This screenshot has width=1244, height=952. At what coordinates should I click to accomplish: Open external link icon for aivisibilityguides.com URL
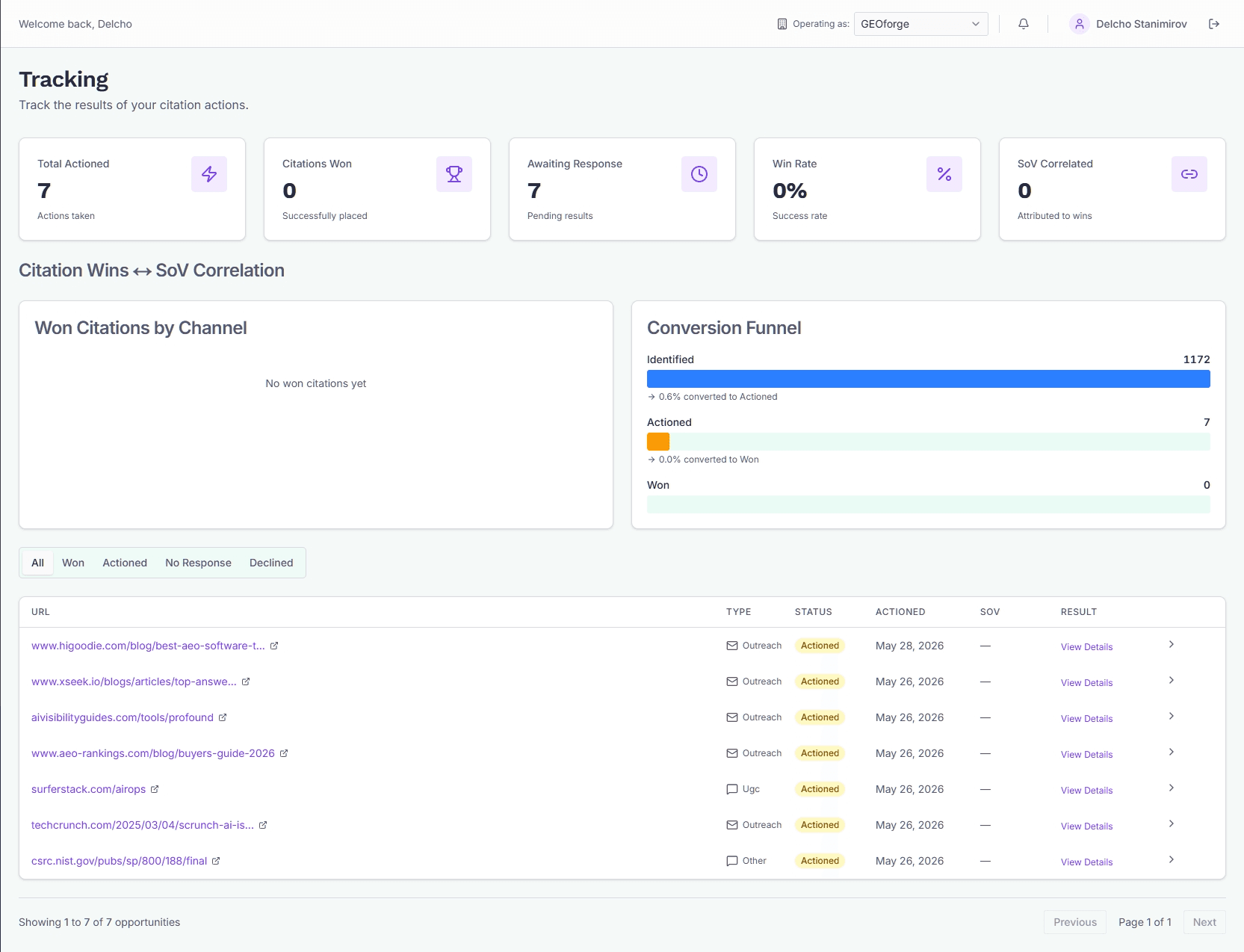223,717
